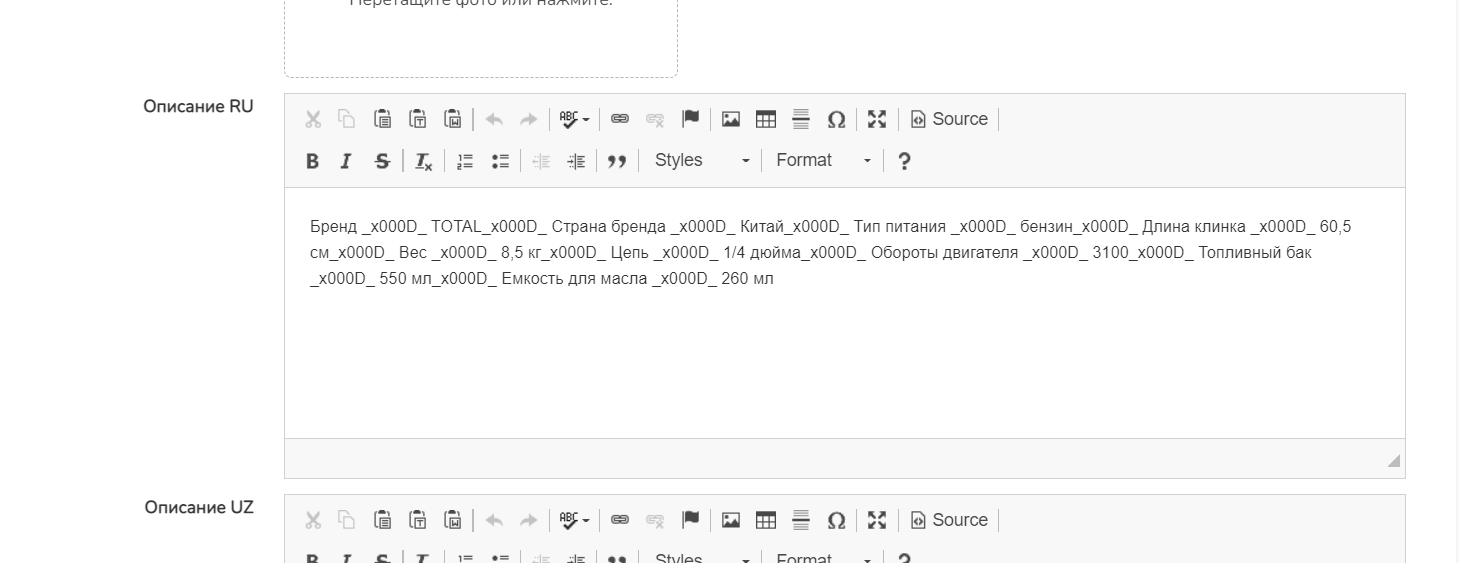
Task: Insert an anchor flag in Описание RU editor
Action: [x=690, y=120]
